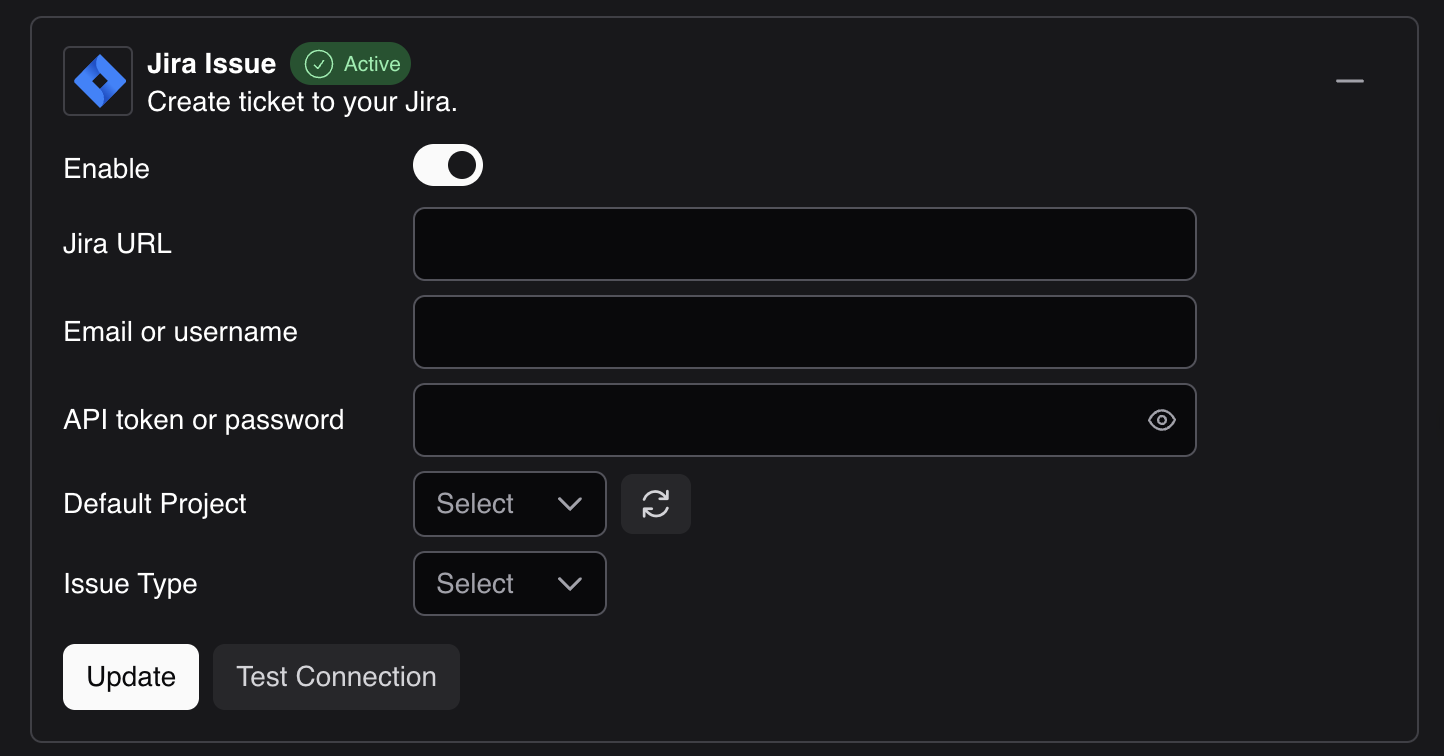Click the Enable label
1444x756 pixels.
click(x=107, y=168)
